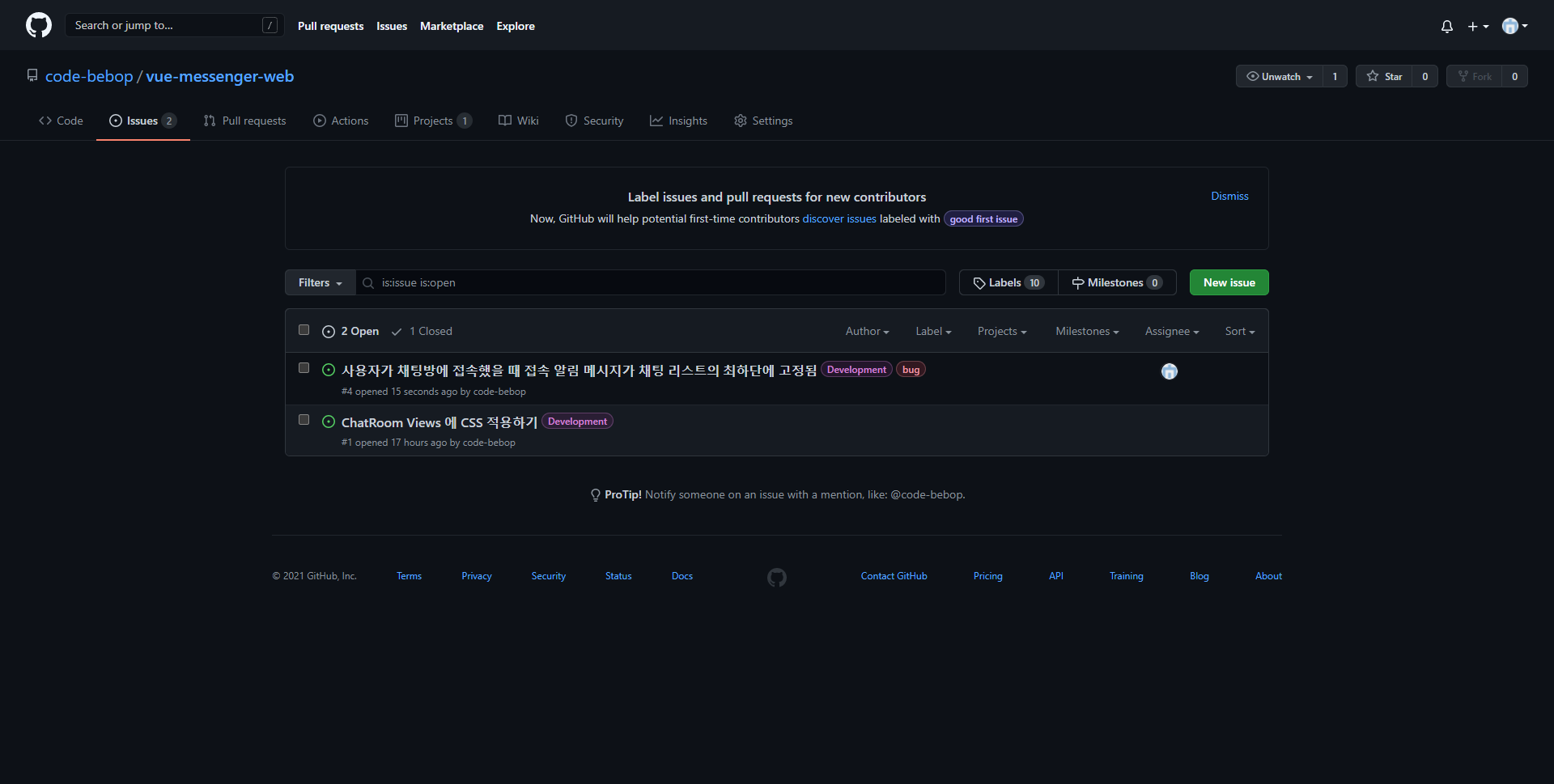Open ChatRoom Views 에 CSS 적용하기 issue
Image resolution: width=1554 pixels, height=784 pixels.
[x=439, y=422]
